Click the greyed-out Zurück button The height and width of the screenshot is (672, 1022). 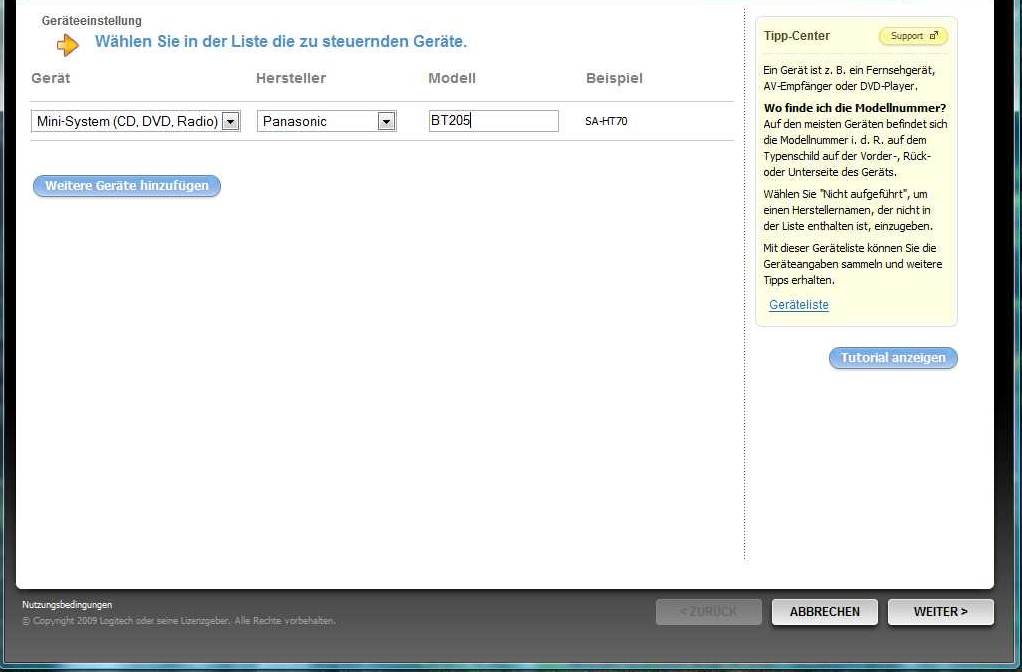click(x=708, y=612)
